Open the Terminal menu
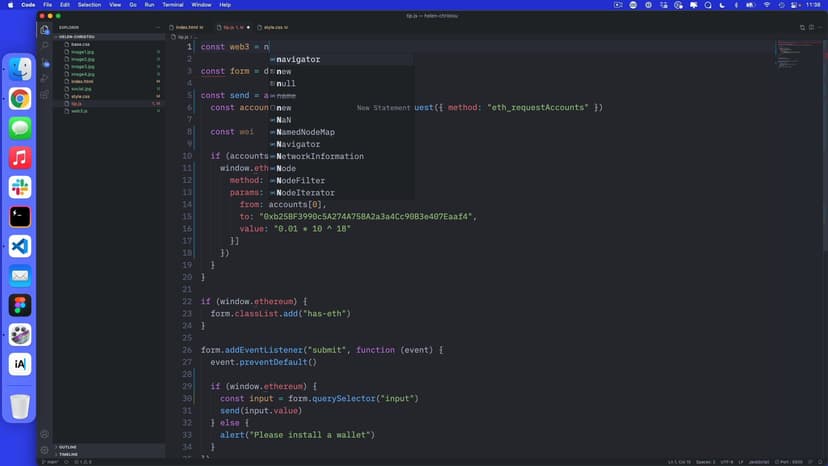828x466 pixels. (173, 5)
